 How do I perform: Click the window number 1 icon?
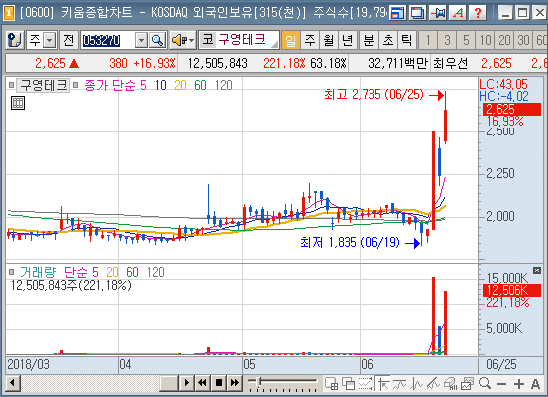(8, 13)
